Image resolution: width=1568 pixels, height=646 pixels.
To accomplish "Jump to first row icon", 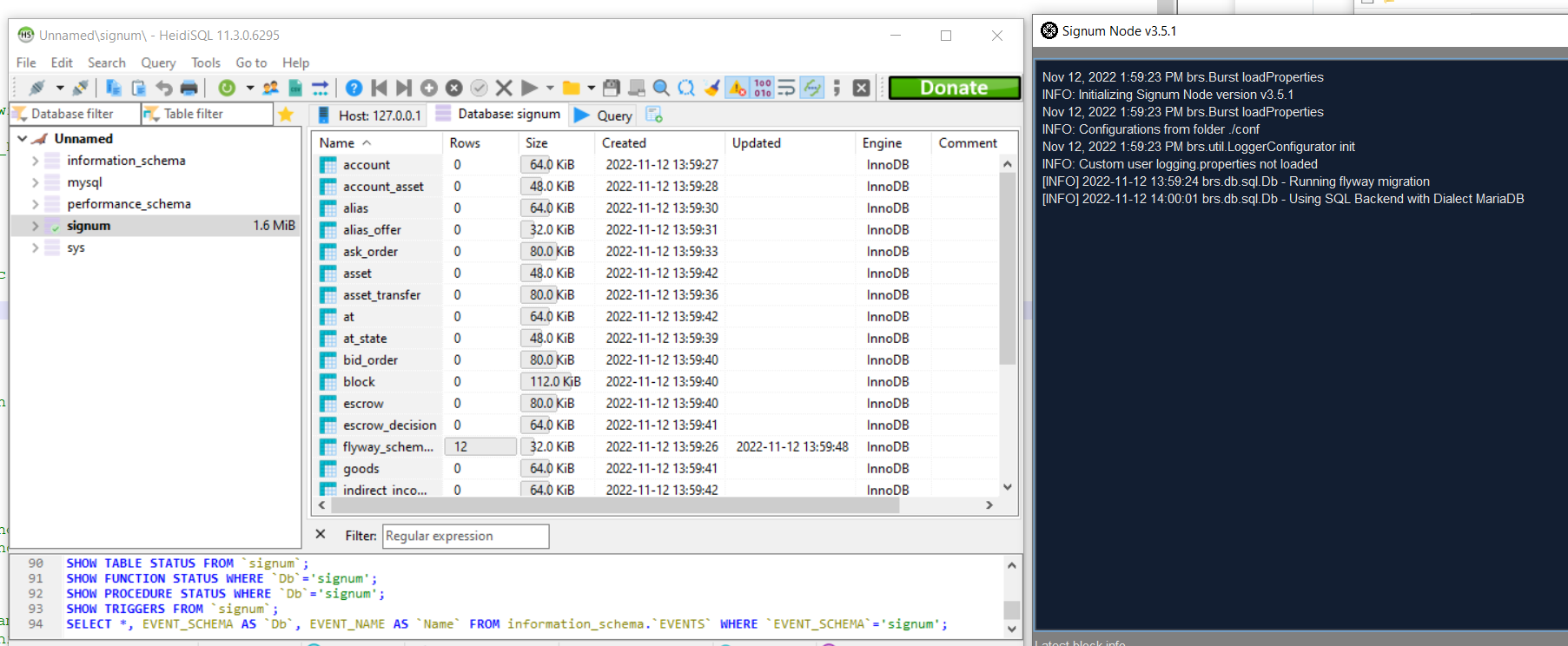I will [x=379, y=88].
